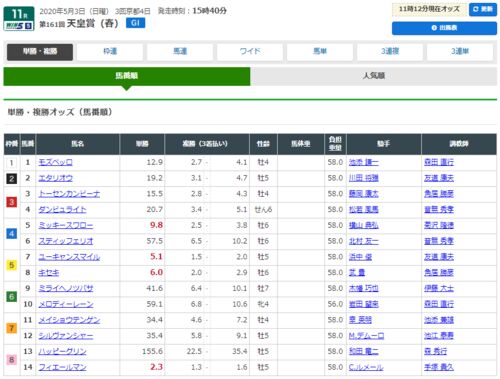500x379 pixels.
Task: Open horse link ミライヘノツバサ
Action: tap(66, 289)
